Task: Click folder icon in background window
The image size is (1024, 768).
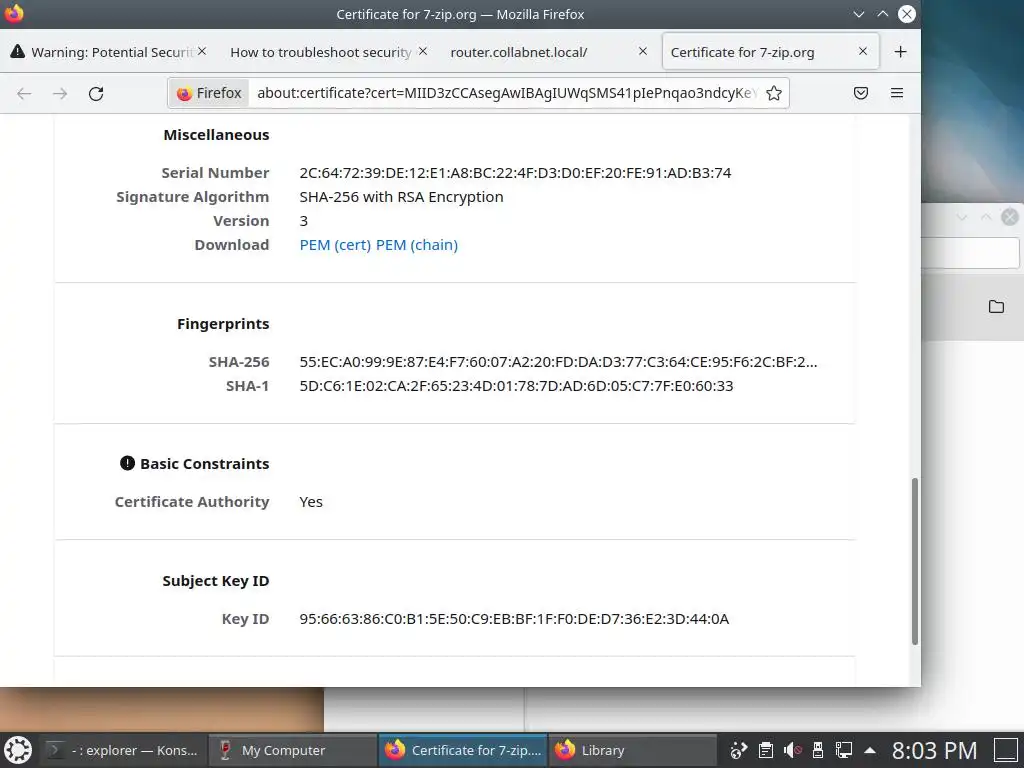Action: pos(996,306)
